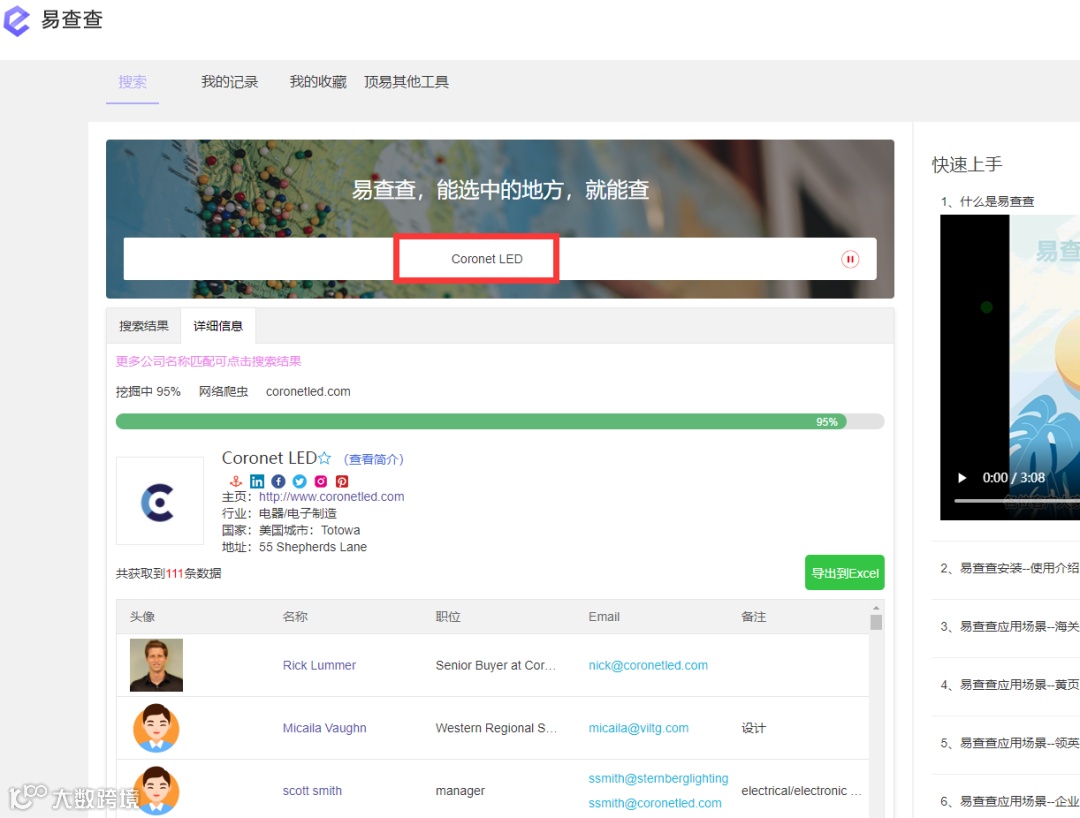The image size is (1080, 818).
Task: Click the 'electrical/electronic ...' remark cell
Action: point(801,790)
